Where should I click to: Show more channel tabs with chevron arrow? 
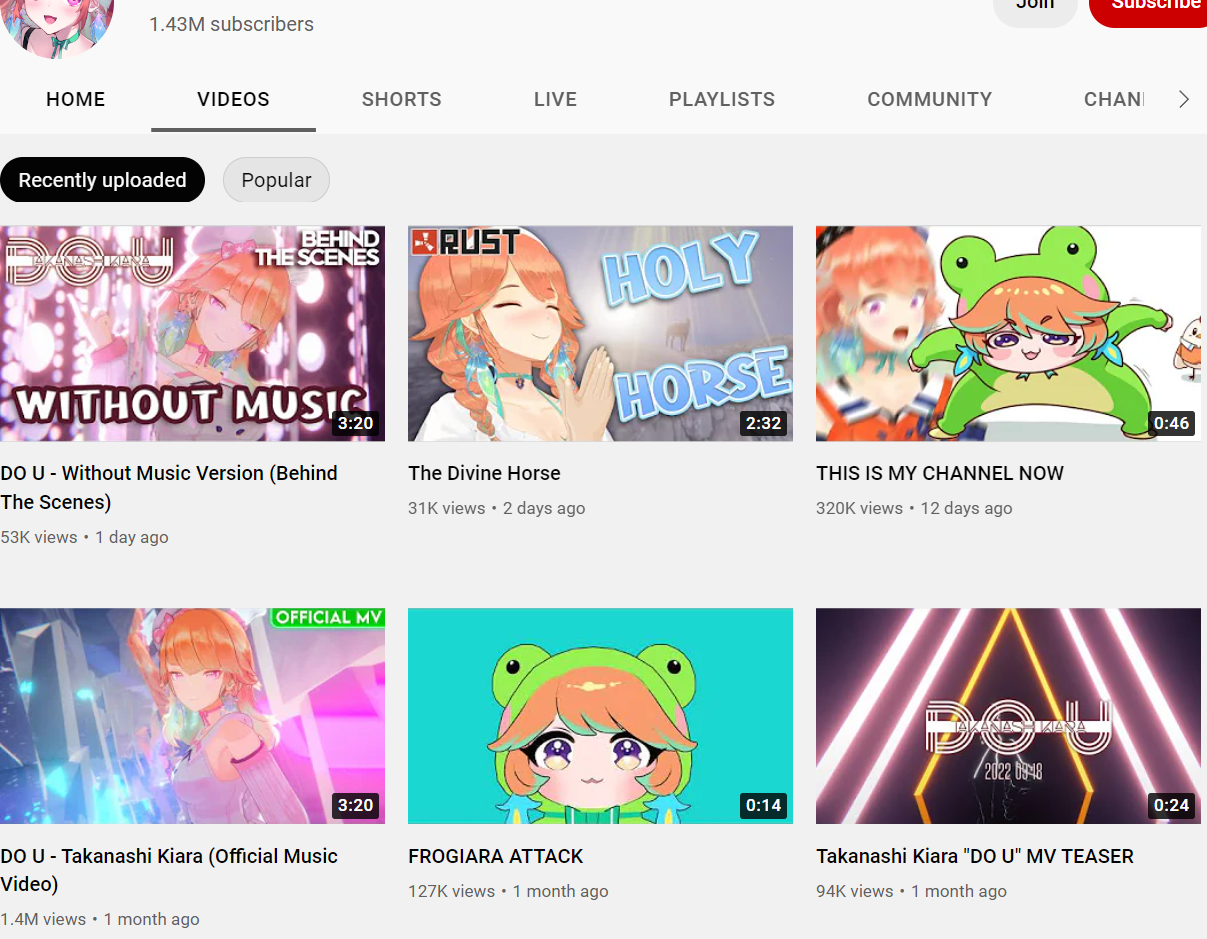click(x=1184, y=99)
